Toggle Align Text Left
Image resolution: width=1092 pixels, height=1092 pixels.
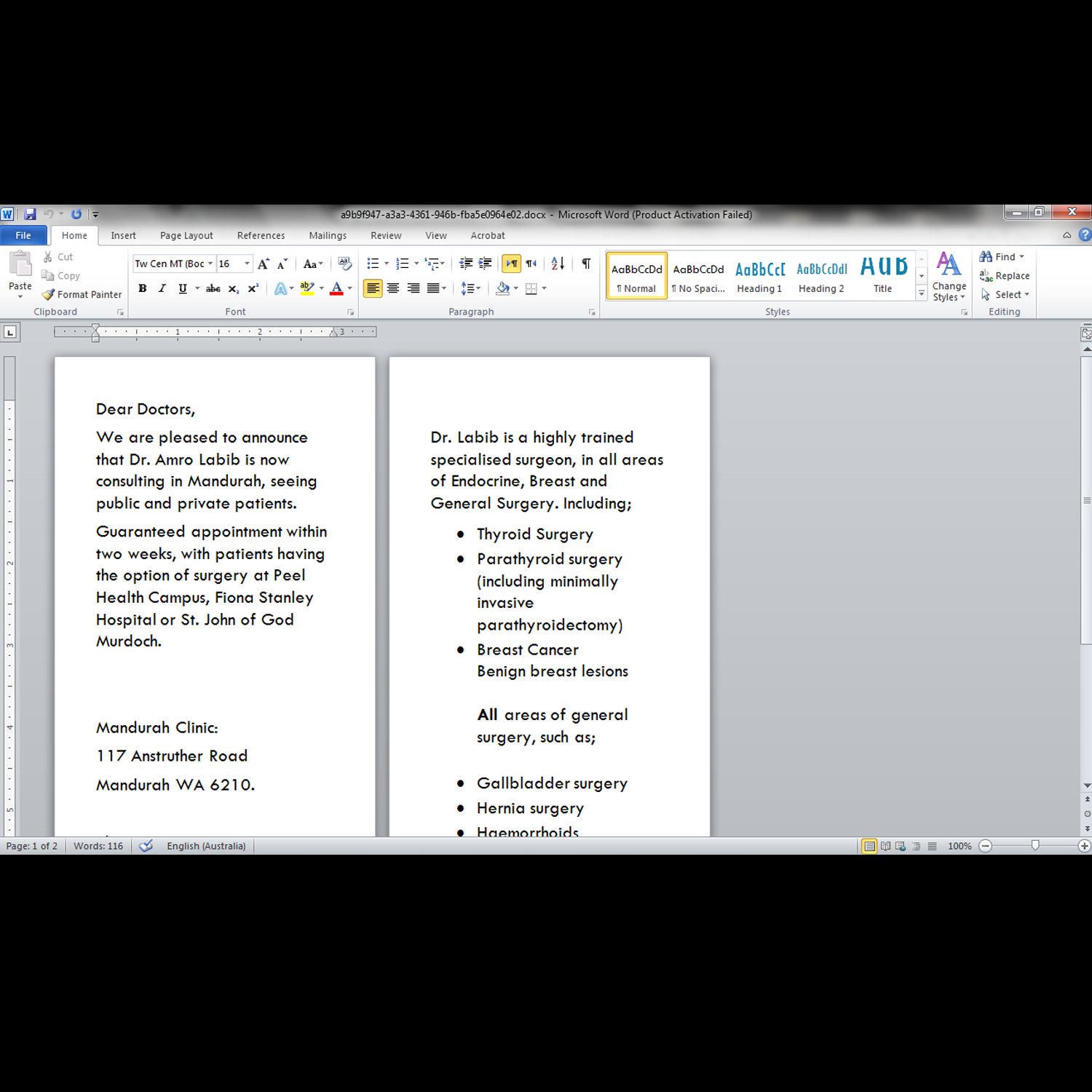click(373, 288)
